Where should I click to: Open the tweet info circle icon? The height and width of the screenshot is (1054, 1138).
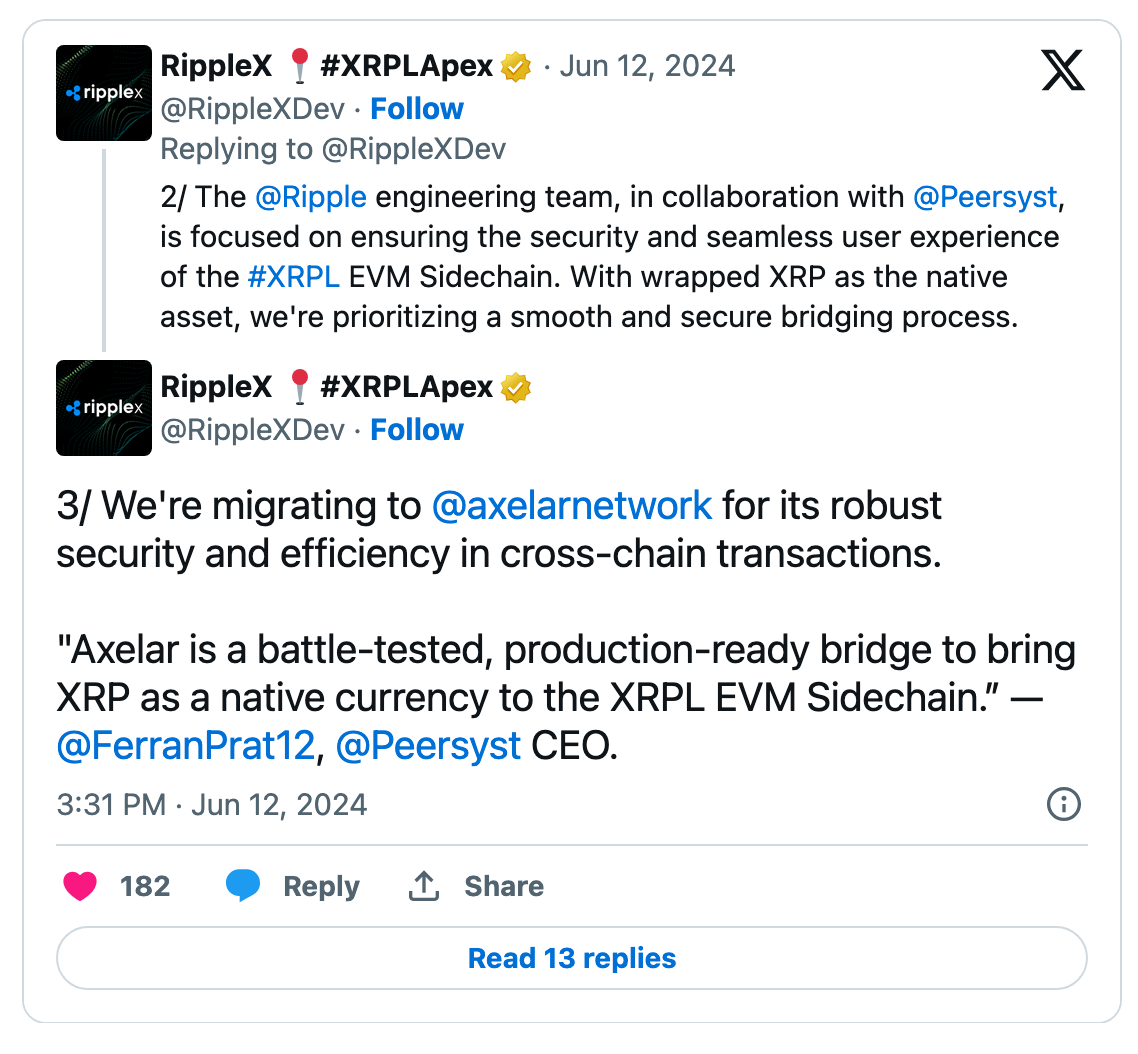[1063, 804]
